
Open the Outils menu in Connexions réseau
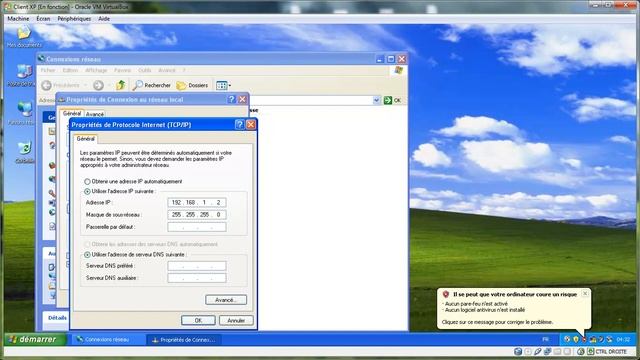tap(144, 70)
